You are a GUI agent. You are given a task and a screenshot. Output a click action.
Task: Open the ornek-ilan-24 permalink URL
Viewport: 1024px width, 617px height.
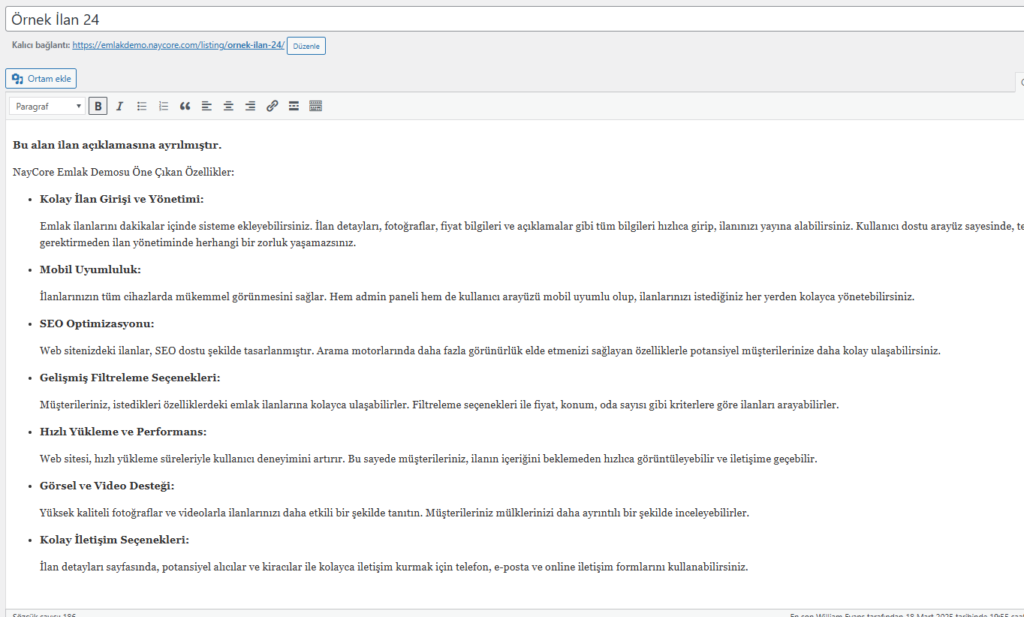click(178, 46)
